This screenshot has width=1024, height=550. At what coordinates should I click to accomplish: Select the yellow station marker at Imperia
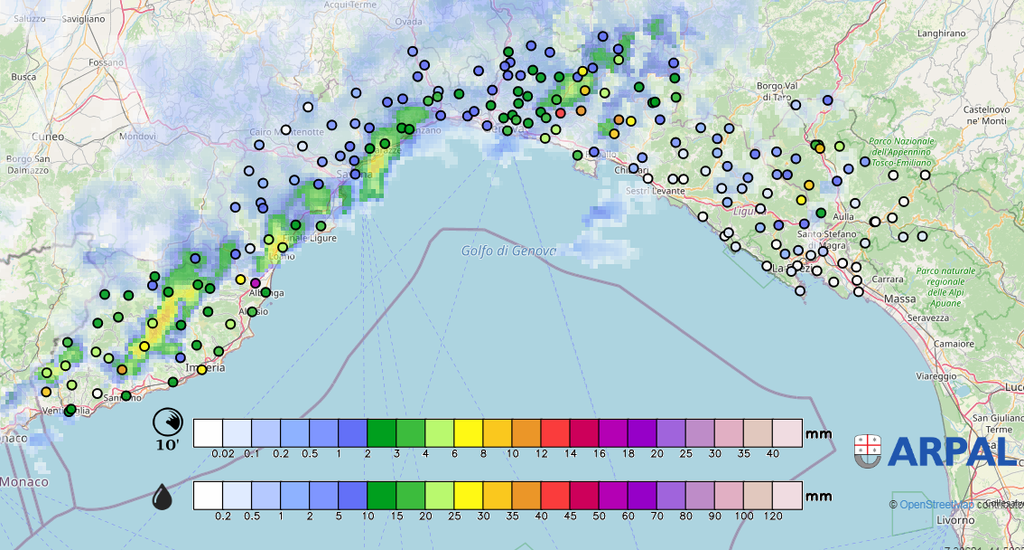[x=202, y=370]
